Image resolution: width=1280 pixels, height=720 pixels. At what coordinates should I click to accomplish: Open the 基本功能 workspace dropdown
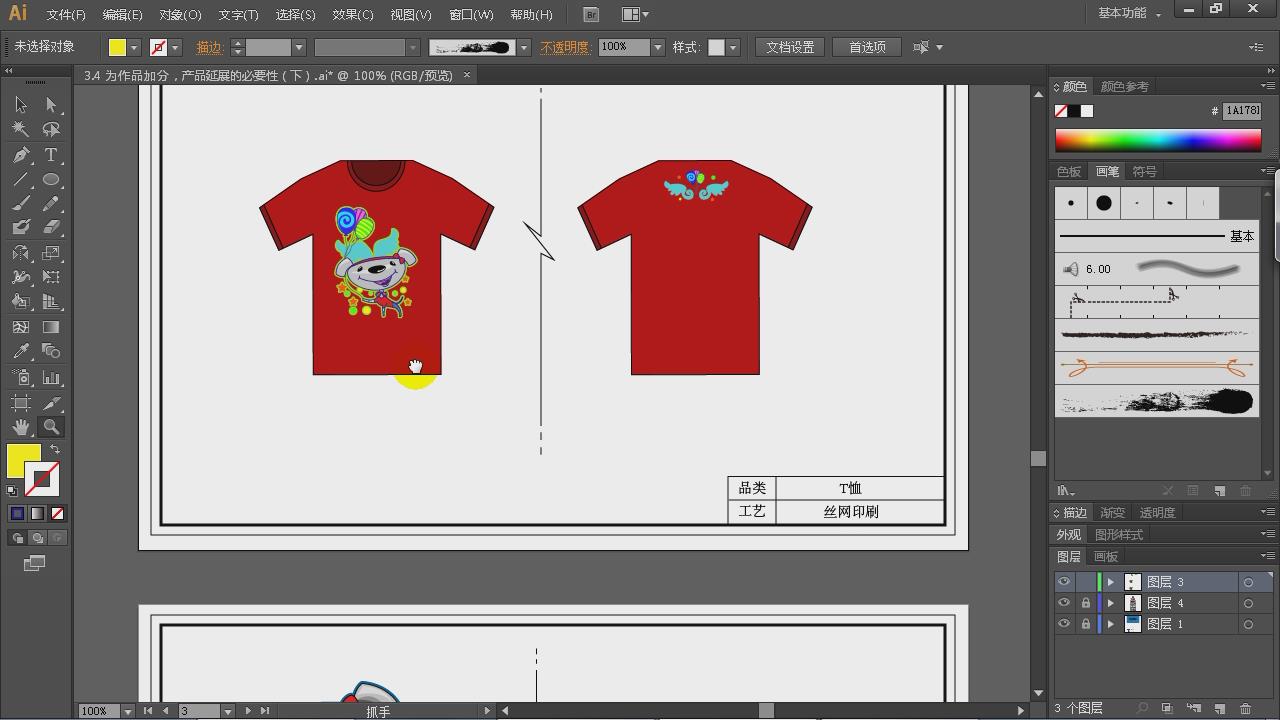1130,14
